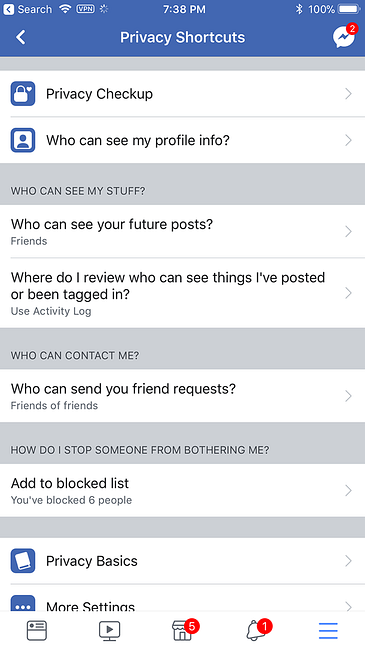Viewport: 365px width, 650px height.
Task: Expand chevron for Add to blocked list
Action: click(348, 490)
